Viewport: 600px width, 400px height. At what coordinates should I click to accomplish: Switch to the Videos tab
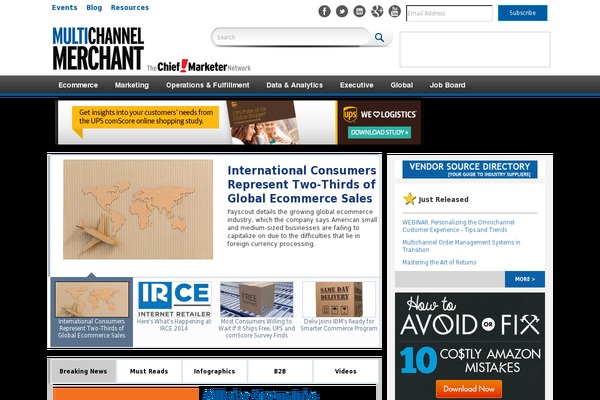pyautogui.click(x=346, y=371)
